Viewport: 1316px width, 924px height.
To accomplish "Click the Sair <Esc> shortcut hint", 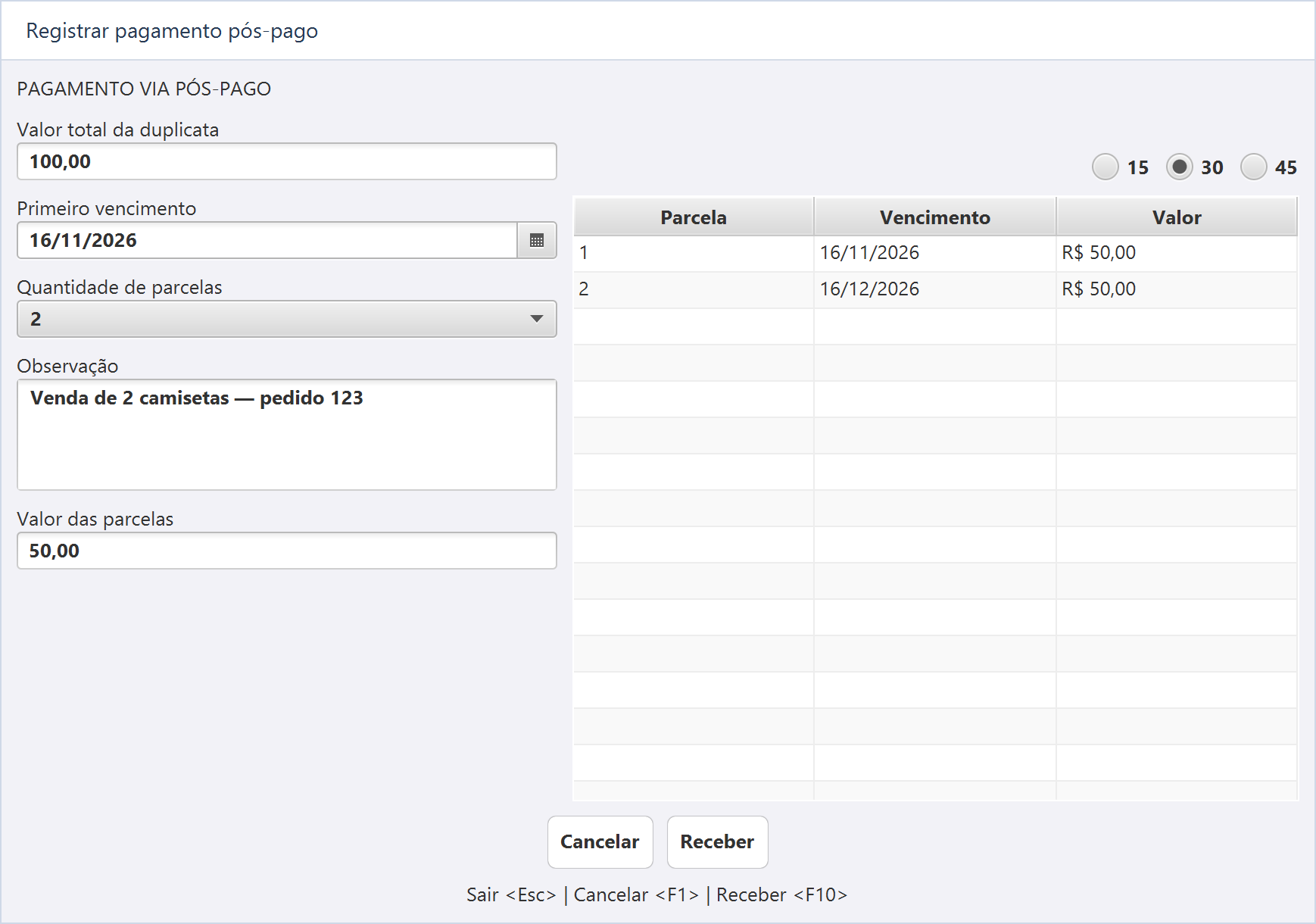I will 511,894.
